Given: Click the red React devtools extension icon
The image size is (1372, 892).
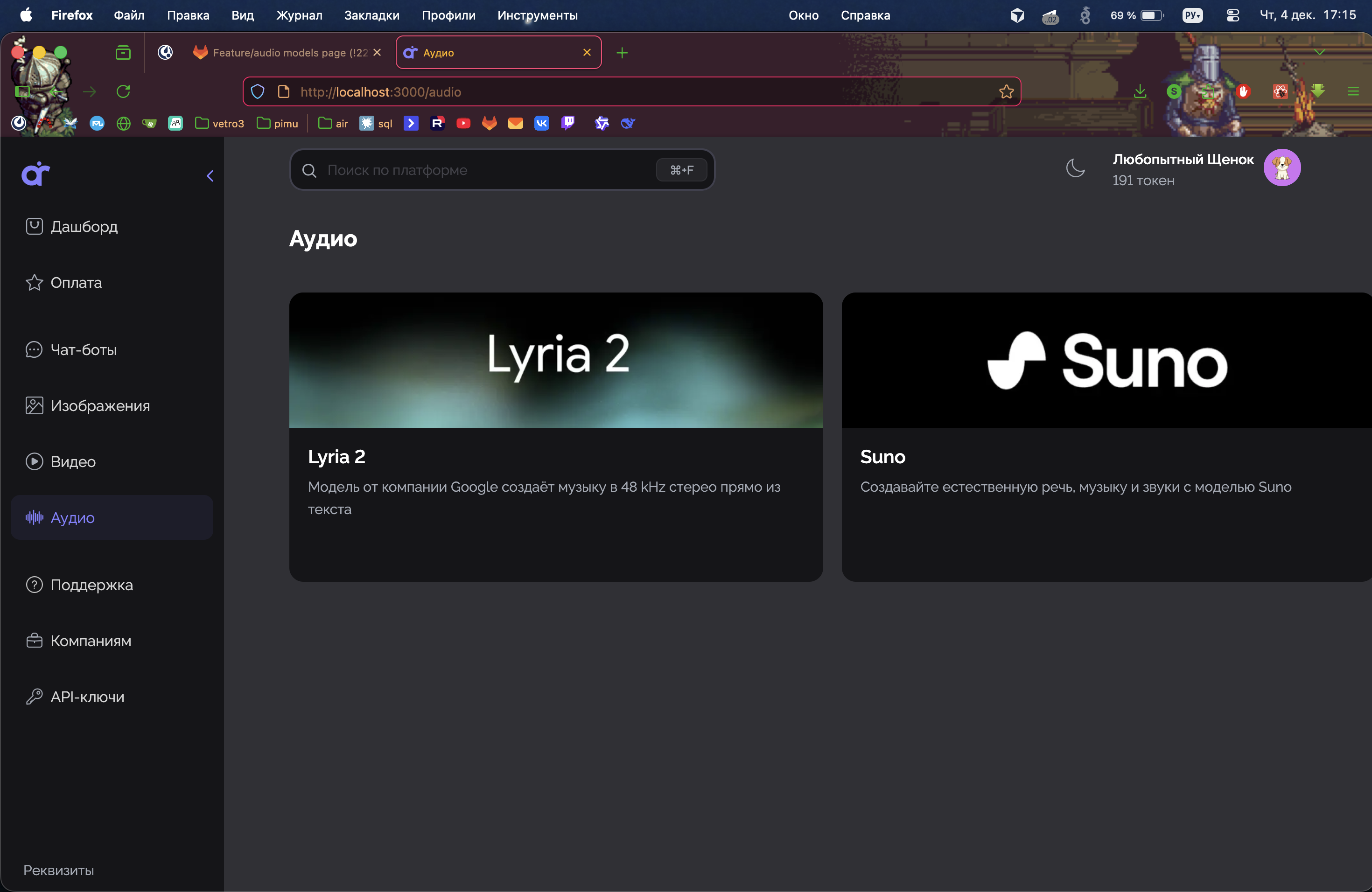Looking at the screenshot, I should [x=1281, y=91].
